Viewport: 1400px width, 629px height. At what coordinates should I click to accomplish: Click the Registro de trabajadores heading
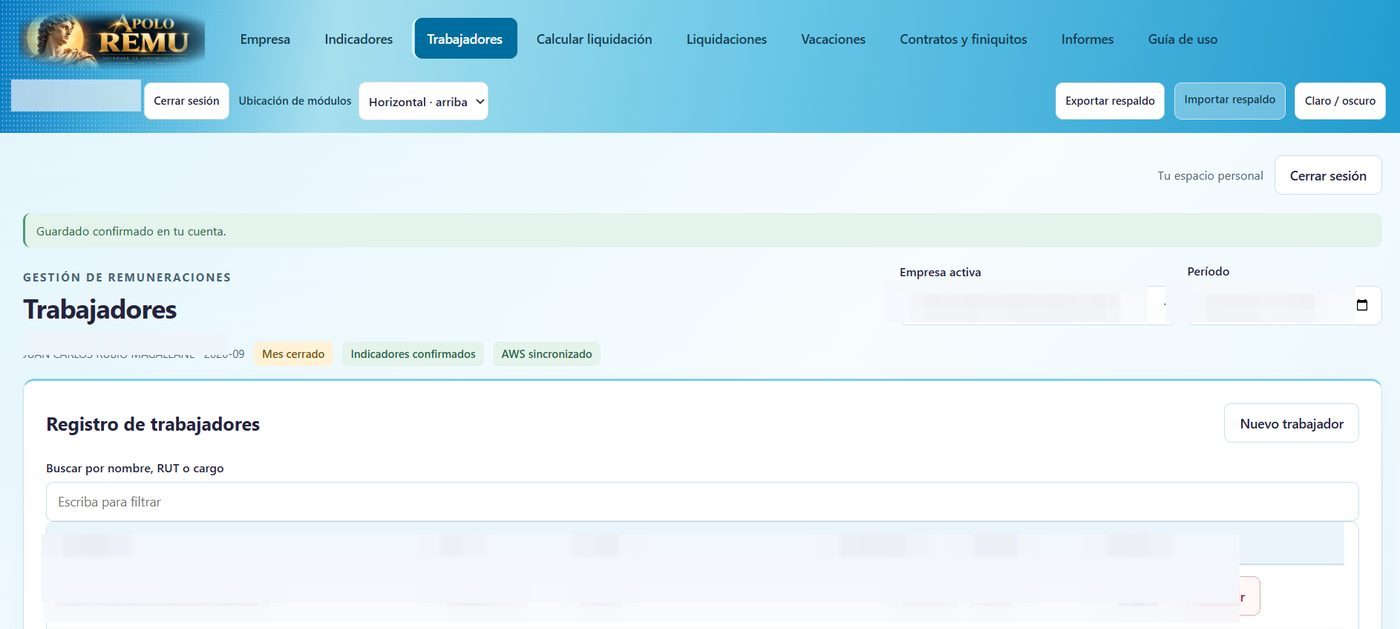click(153, 424)
